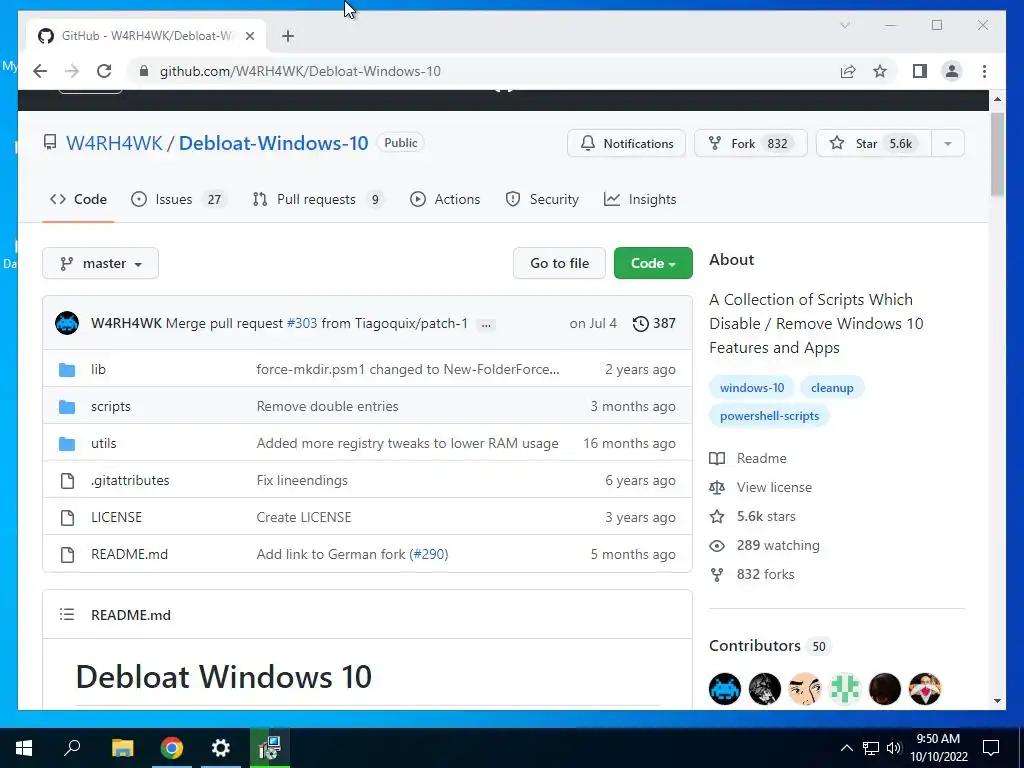Click the green pixel-pattern contributor avatar
Screen dimensions: 1024x768
(845, 689)
